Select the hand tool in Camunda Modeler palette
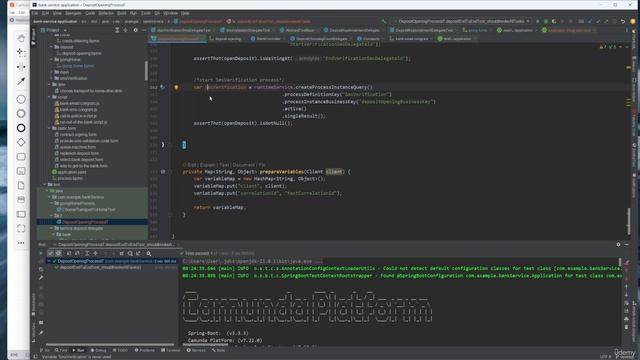 [21, 38]
